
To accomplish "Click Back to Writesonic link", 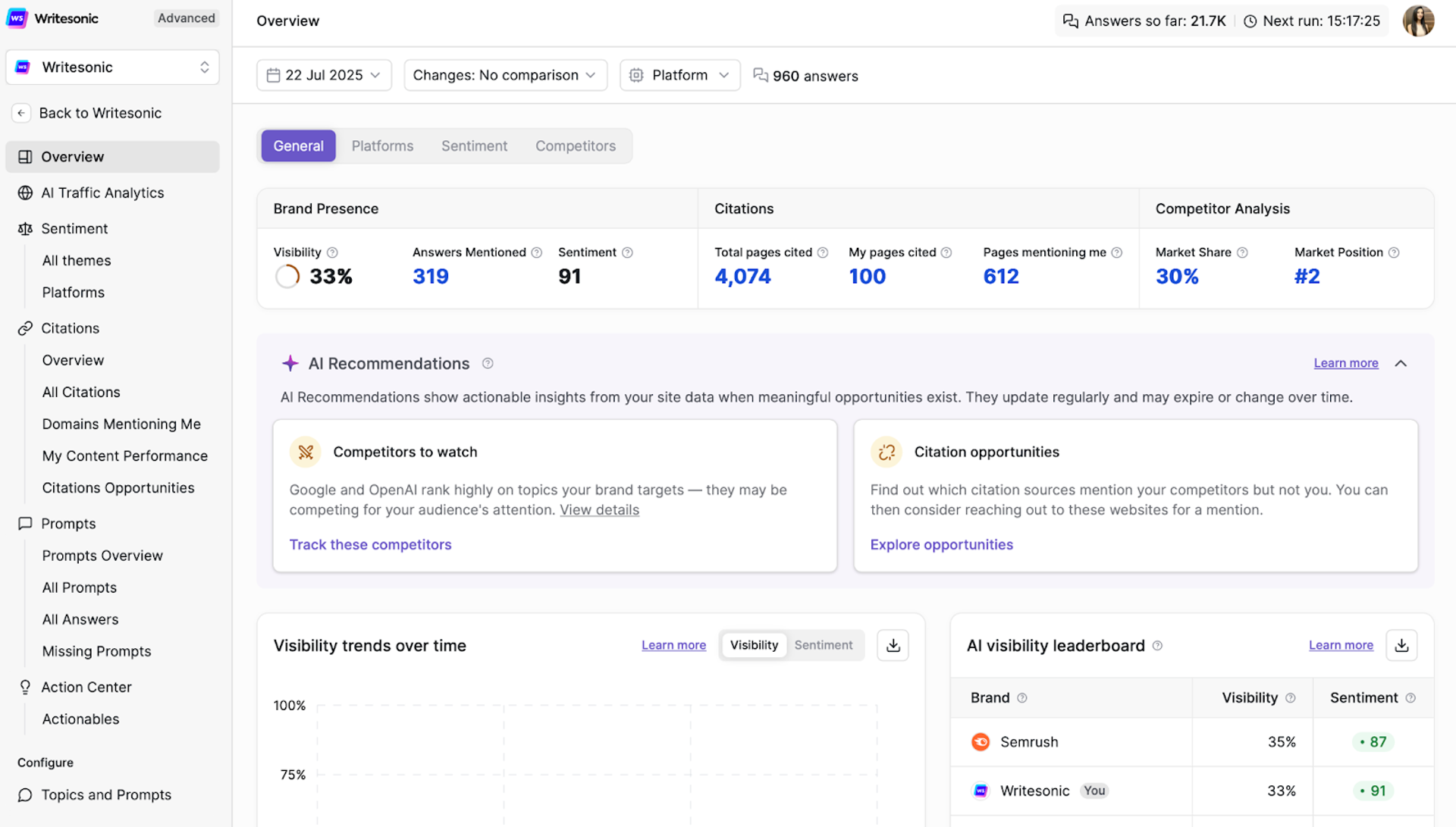I will pos(100,113).
